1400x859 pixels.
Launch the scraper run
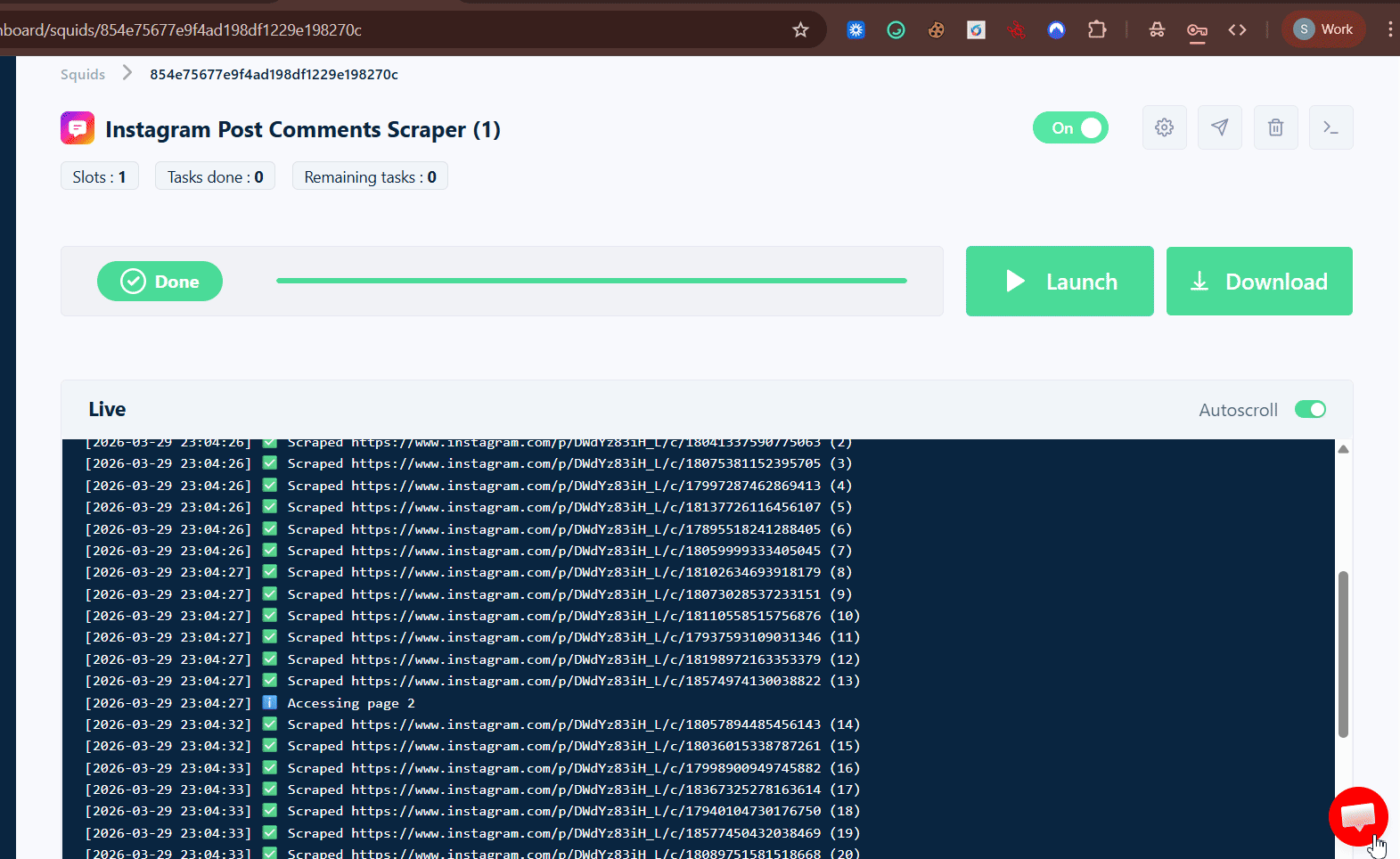tap(1059, 282)
